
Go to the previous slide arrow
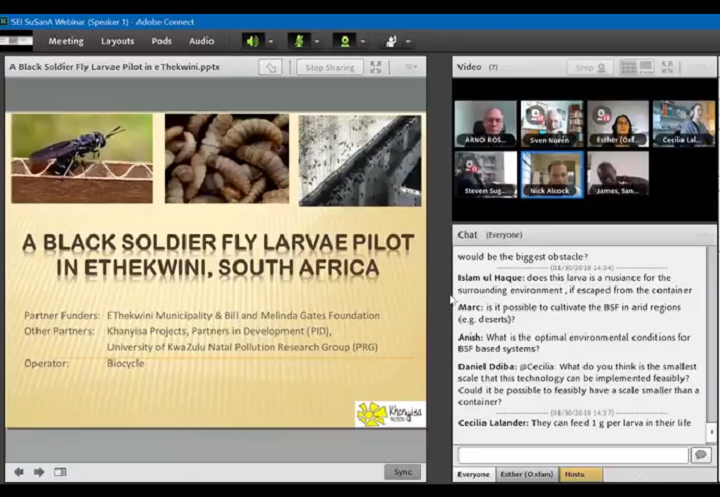click(x=18, y=472)
